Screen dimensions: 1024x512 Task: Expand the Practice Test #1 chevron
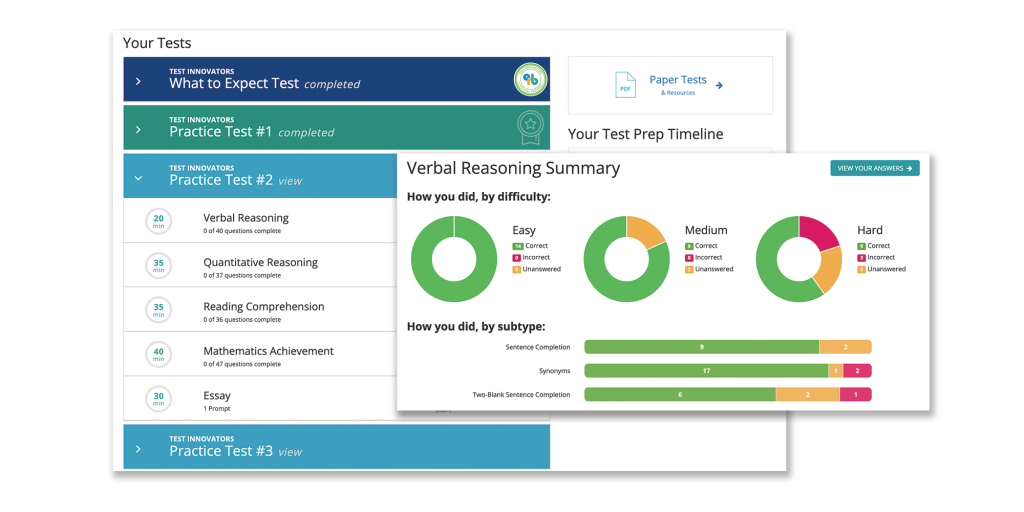point(138,129)
